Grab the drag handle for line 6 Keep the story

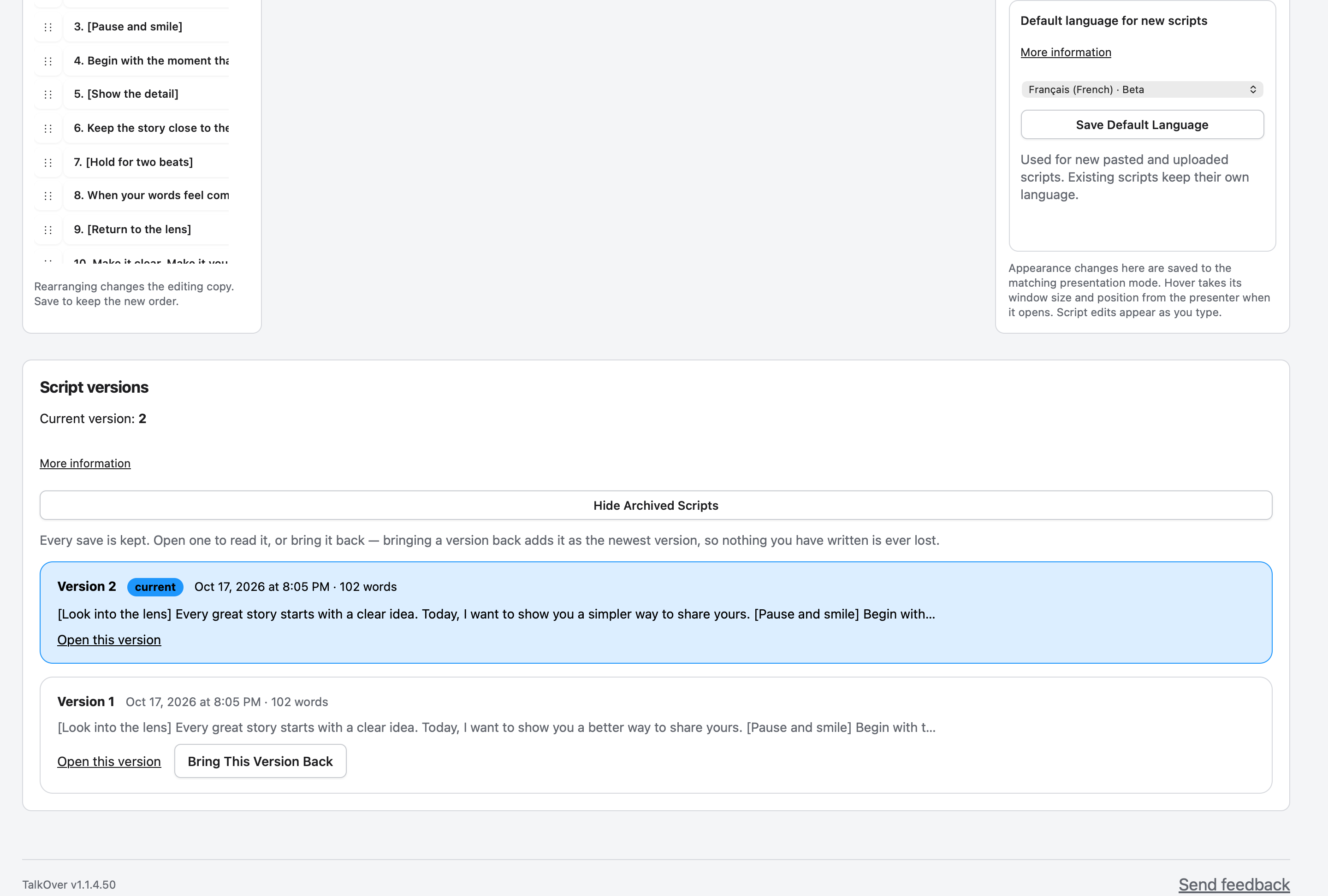48,129
